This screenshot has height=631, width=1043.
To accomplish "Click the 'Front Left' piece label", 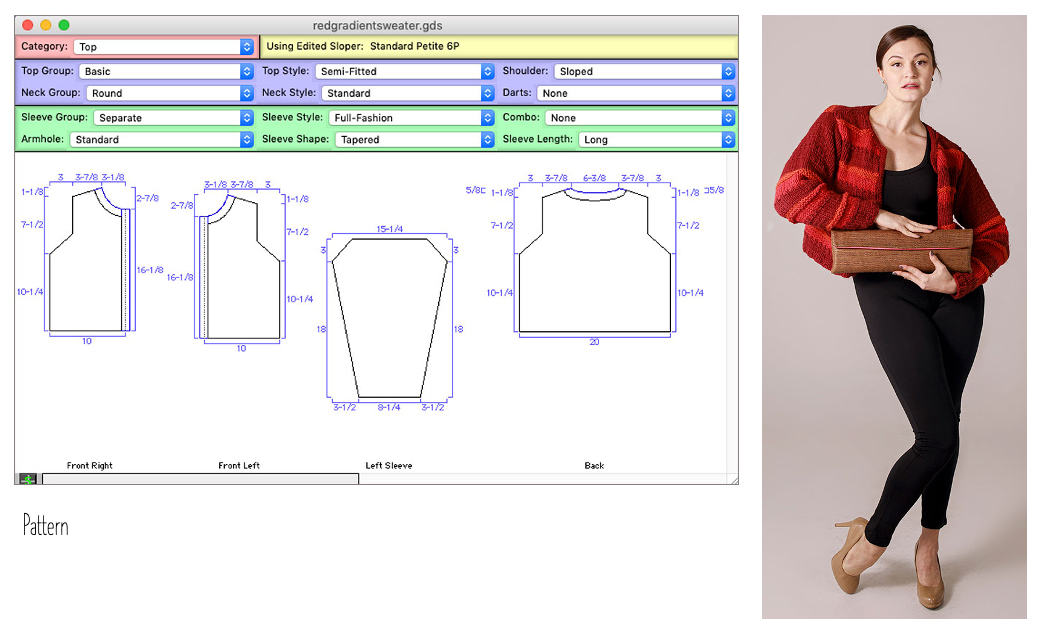I will tap(239, 465).
